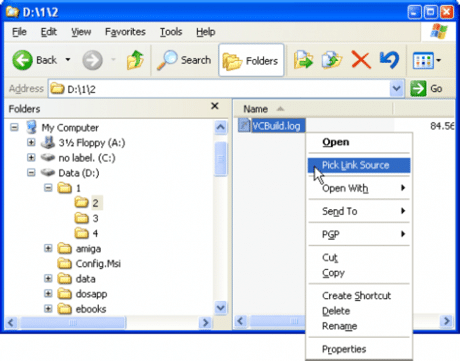The image size is (460, 361).
Task: Collapse folder 1 in the tree
Action: click(48, 188)
